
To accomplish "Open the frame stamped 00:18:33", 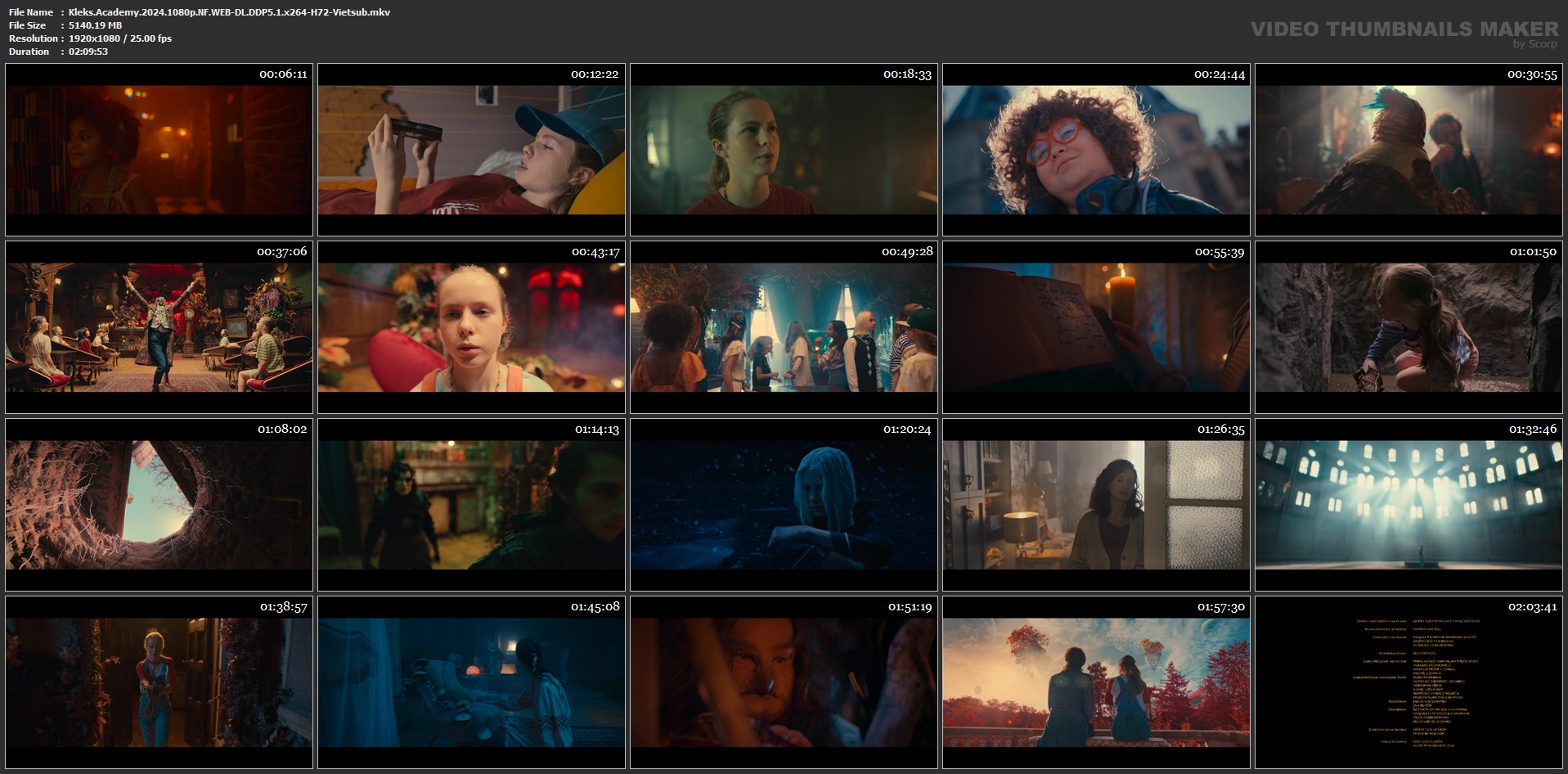I will coord(784,150).
